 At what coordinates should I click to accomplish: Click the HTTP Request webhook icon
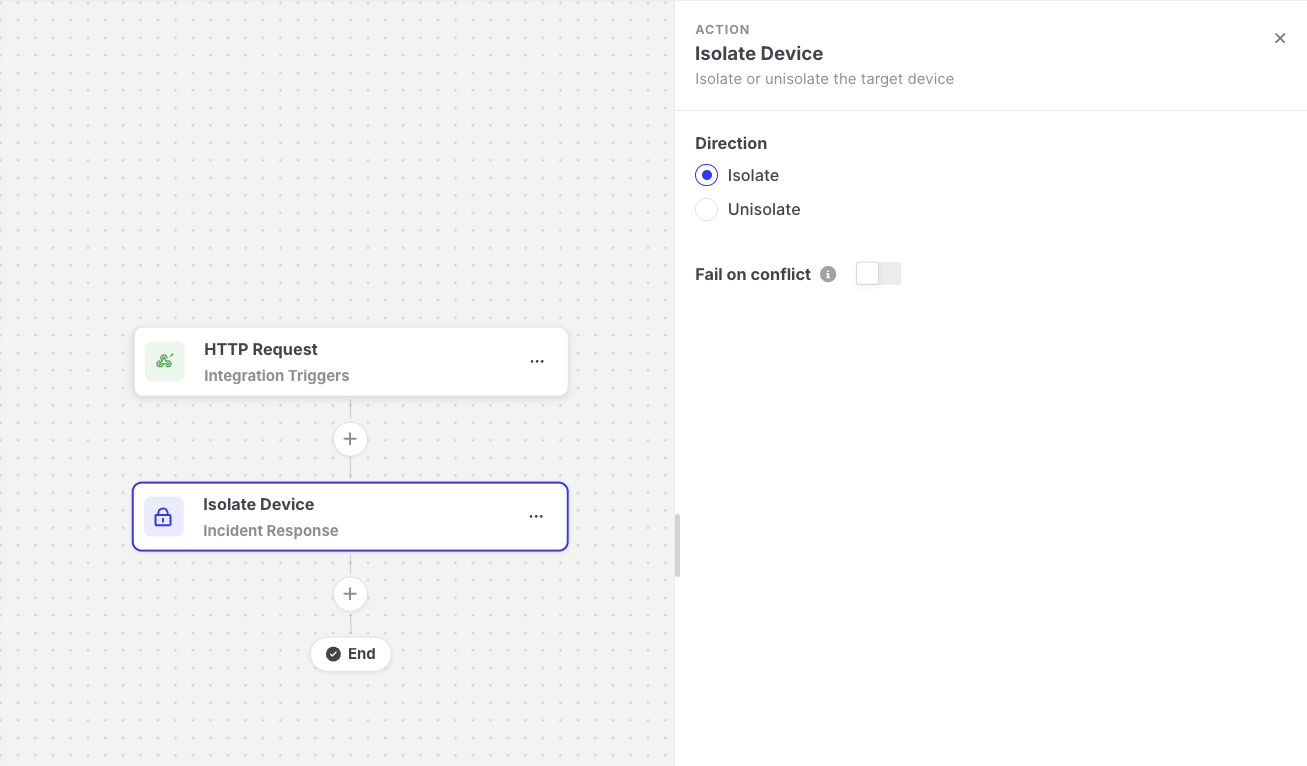(x=164, y=361)
